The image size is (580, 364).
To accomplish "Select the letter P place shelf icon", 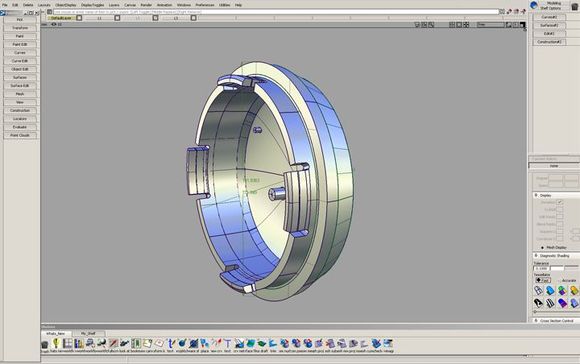I will pos(204,344).
